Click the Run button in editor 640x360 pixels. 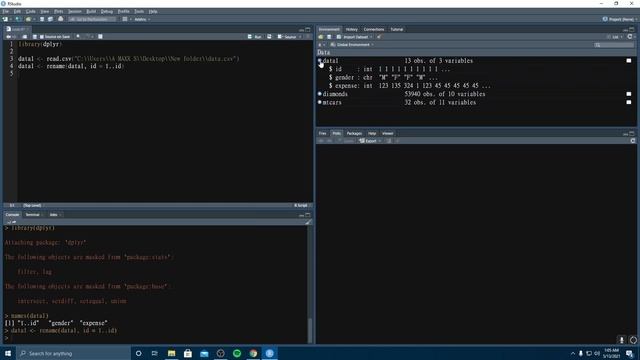click(255, 37)
